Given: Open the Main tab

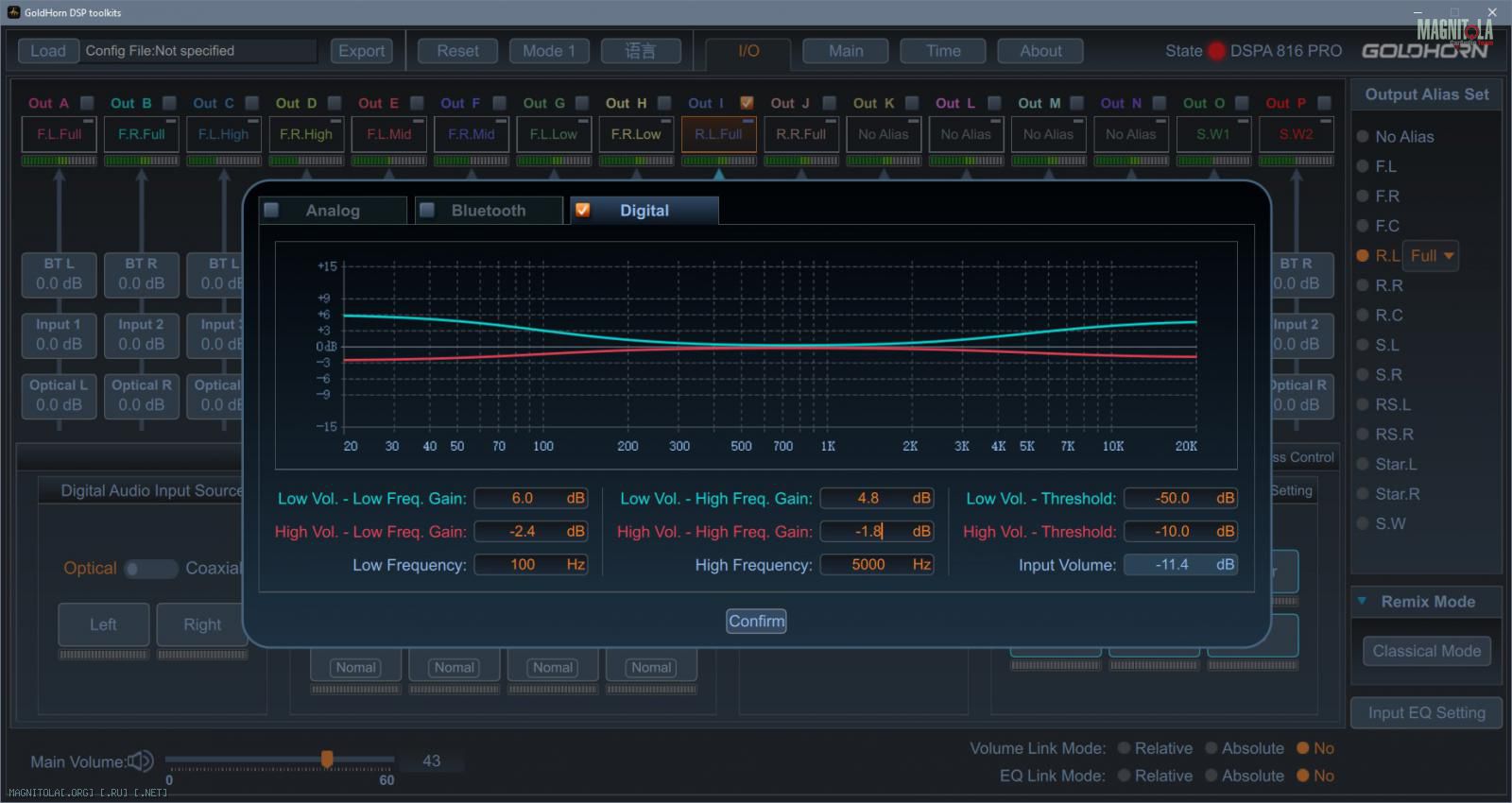Looking at the screenshot, I should [x=846, y=51].
